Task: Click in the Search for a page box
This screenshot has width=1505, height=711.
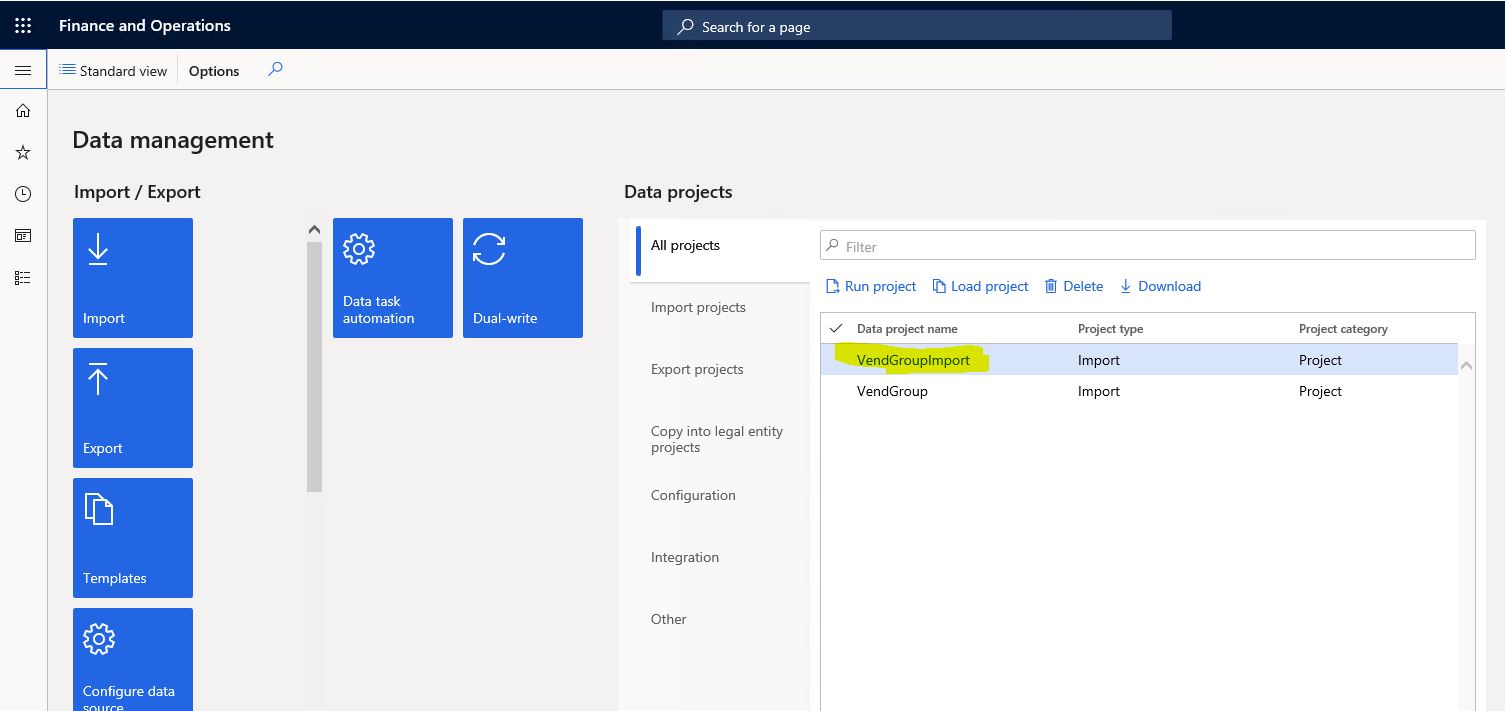Action: [x=917, y=26]
